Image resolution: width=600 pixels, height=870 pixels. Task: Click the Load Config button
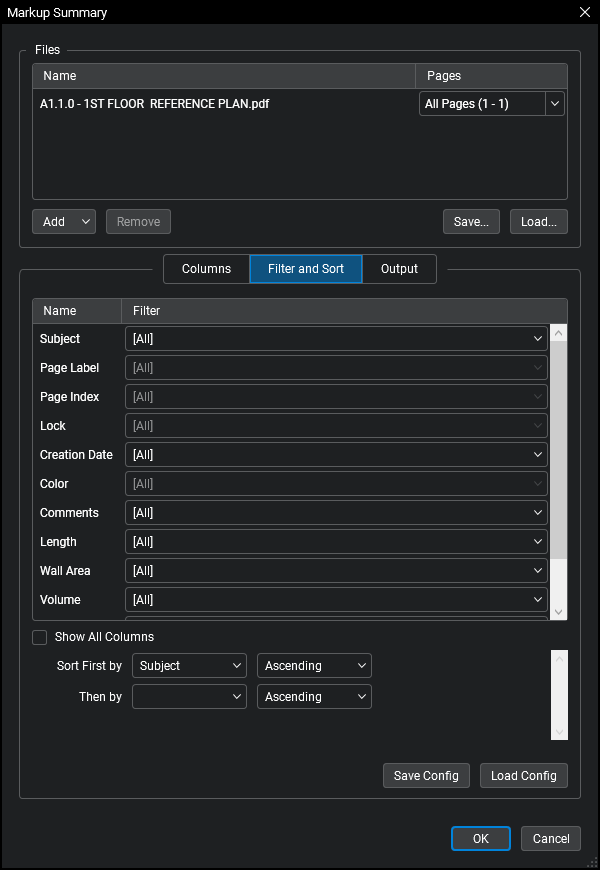coord(524,776)
